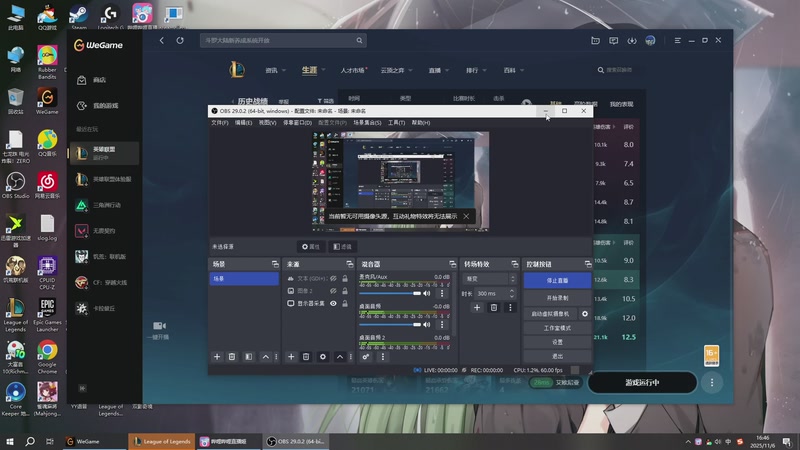This screenshot has height=450, width=800.
Task: Open 编辑(E) menu in OBS
Action: coord(243,123)
